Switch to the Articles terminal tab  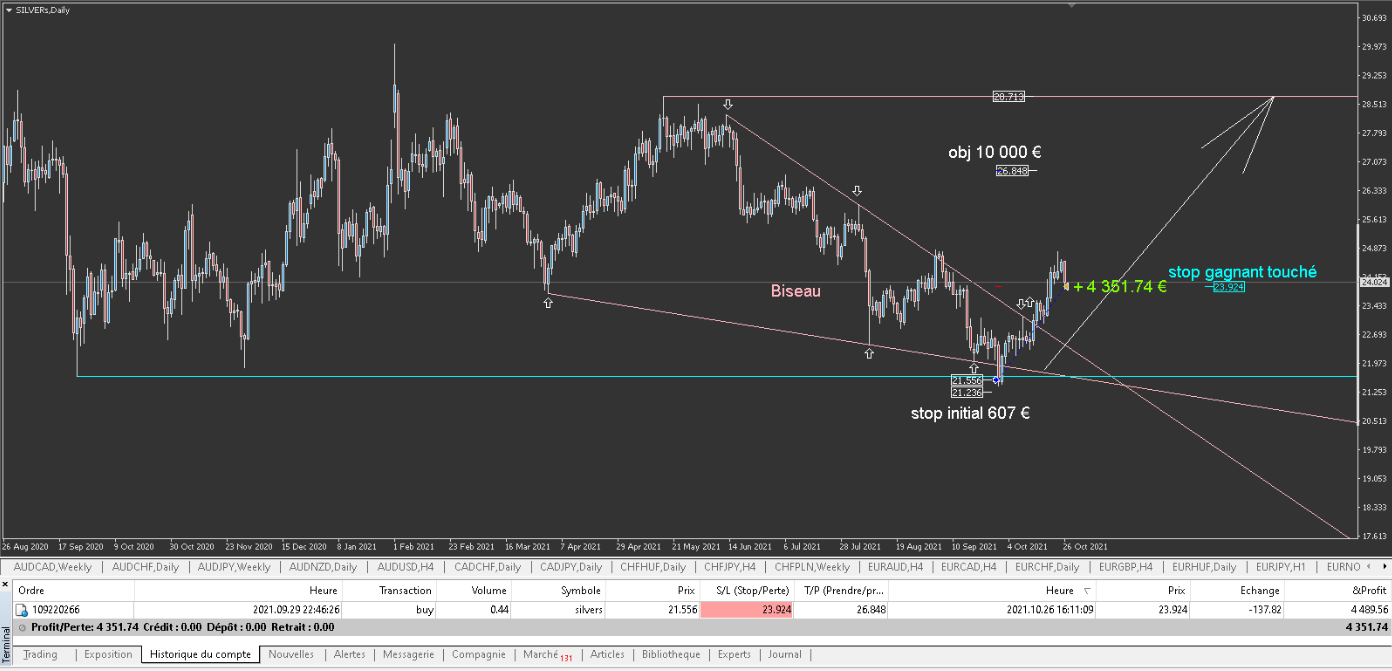607,654
